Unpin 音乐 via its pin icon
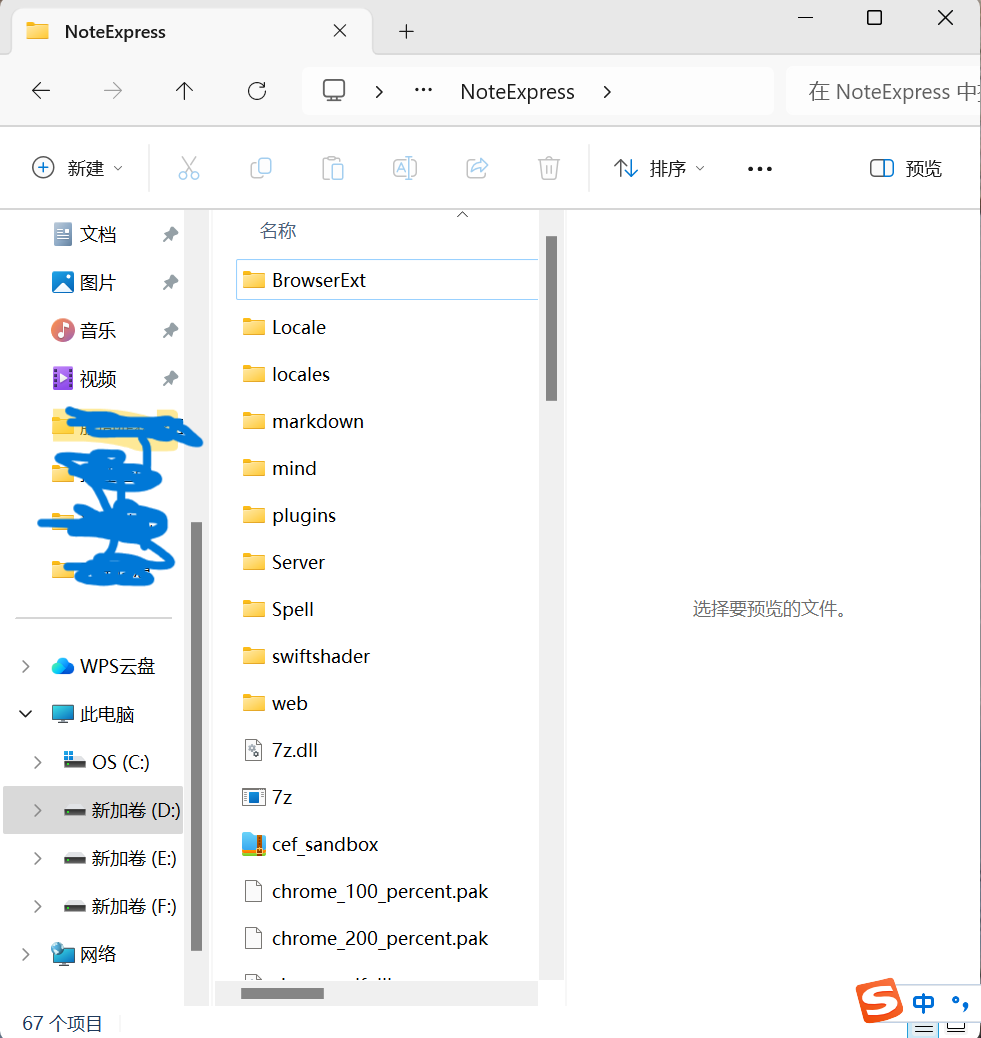Image resolution: width=981 pixels, height=1038 pixels. [x=170, y=330]
